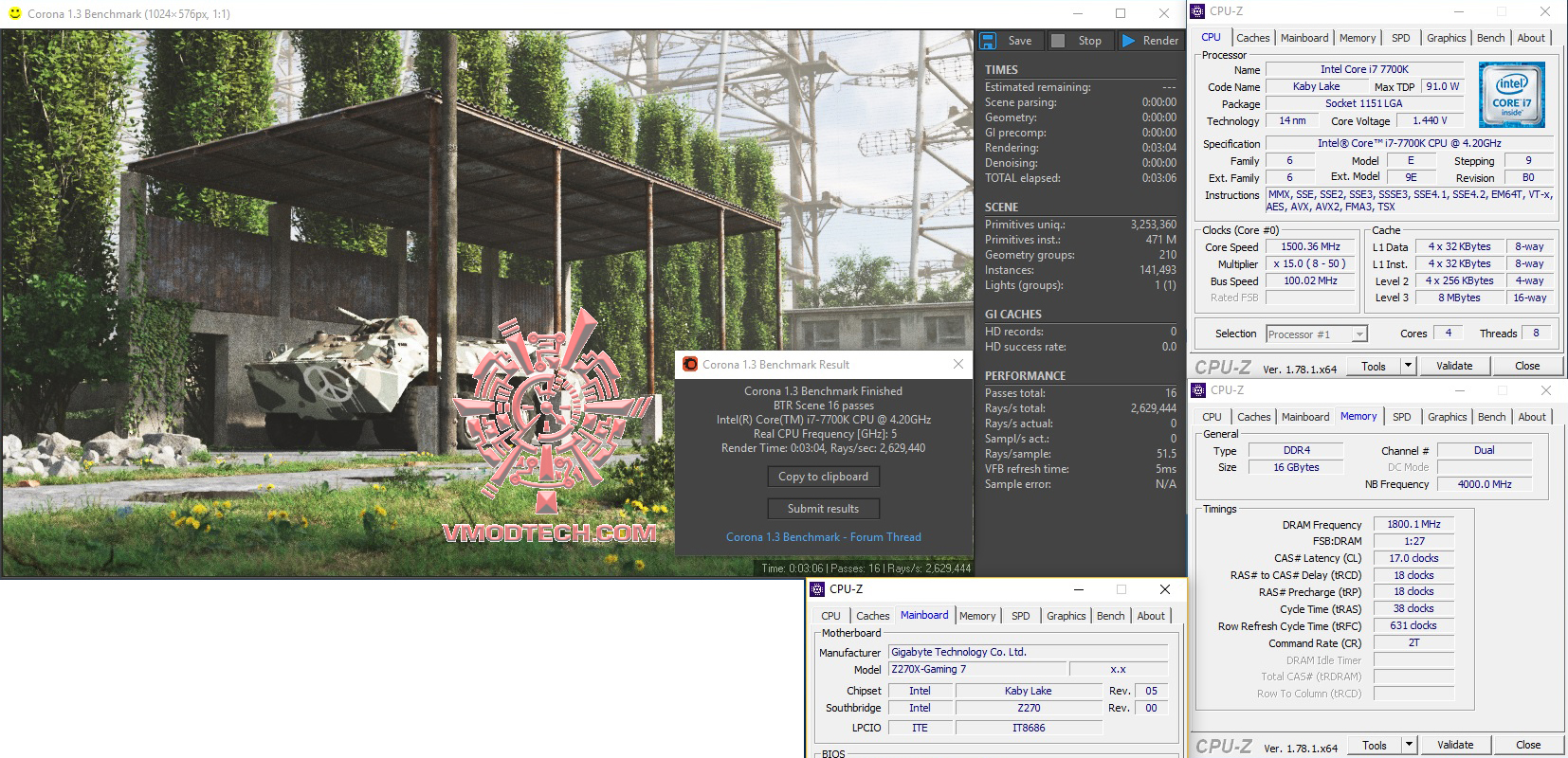This screenshot has width=1568, height=758.
Task: Click Package value 'Socket 1151 LGA'
Action: [1364, 103]
